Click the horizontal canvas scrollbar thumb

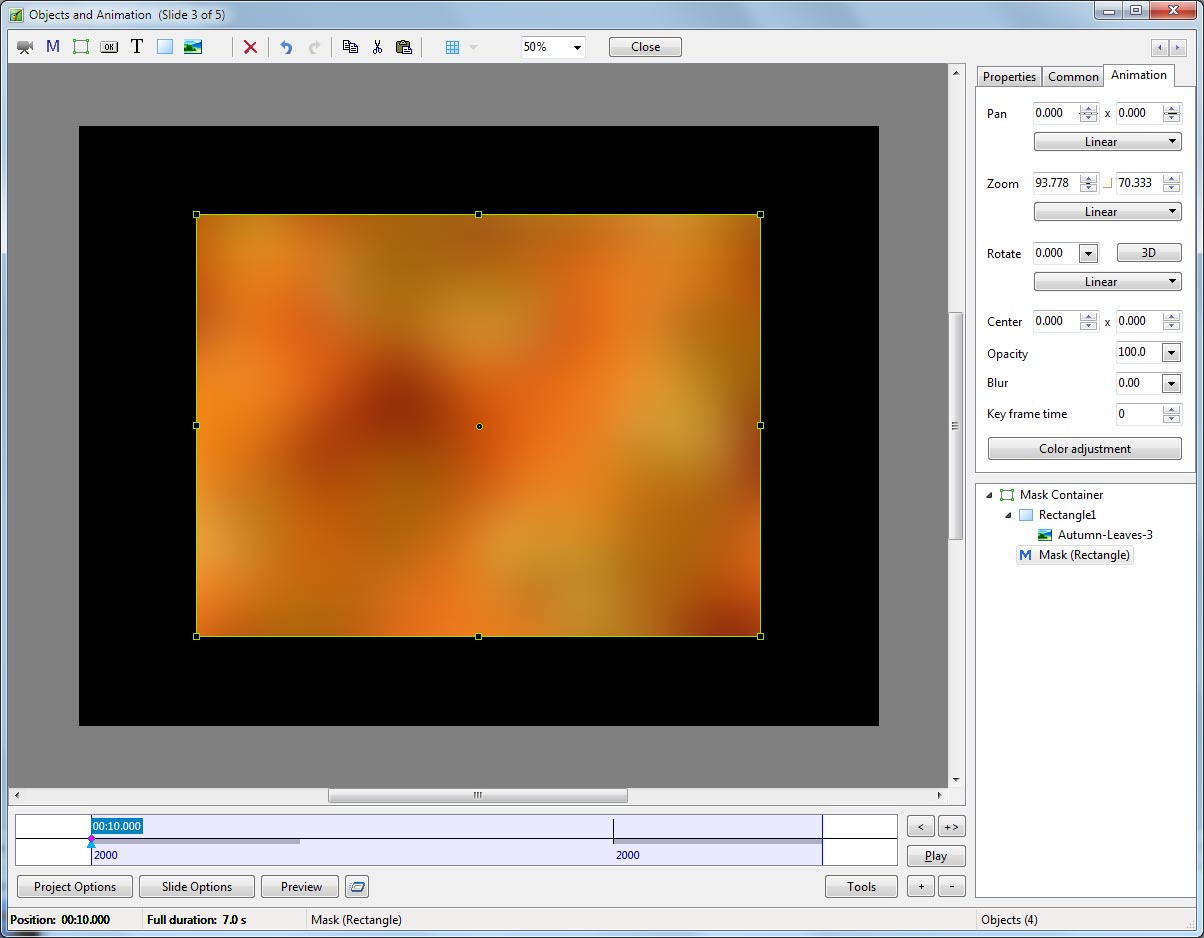coord(478,796)
